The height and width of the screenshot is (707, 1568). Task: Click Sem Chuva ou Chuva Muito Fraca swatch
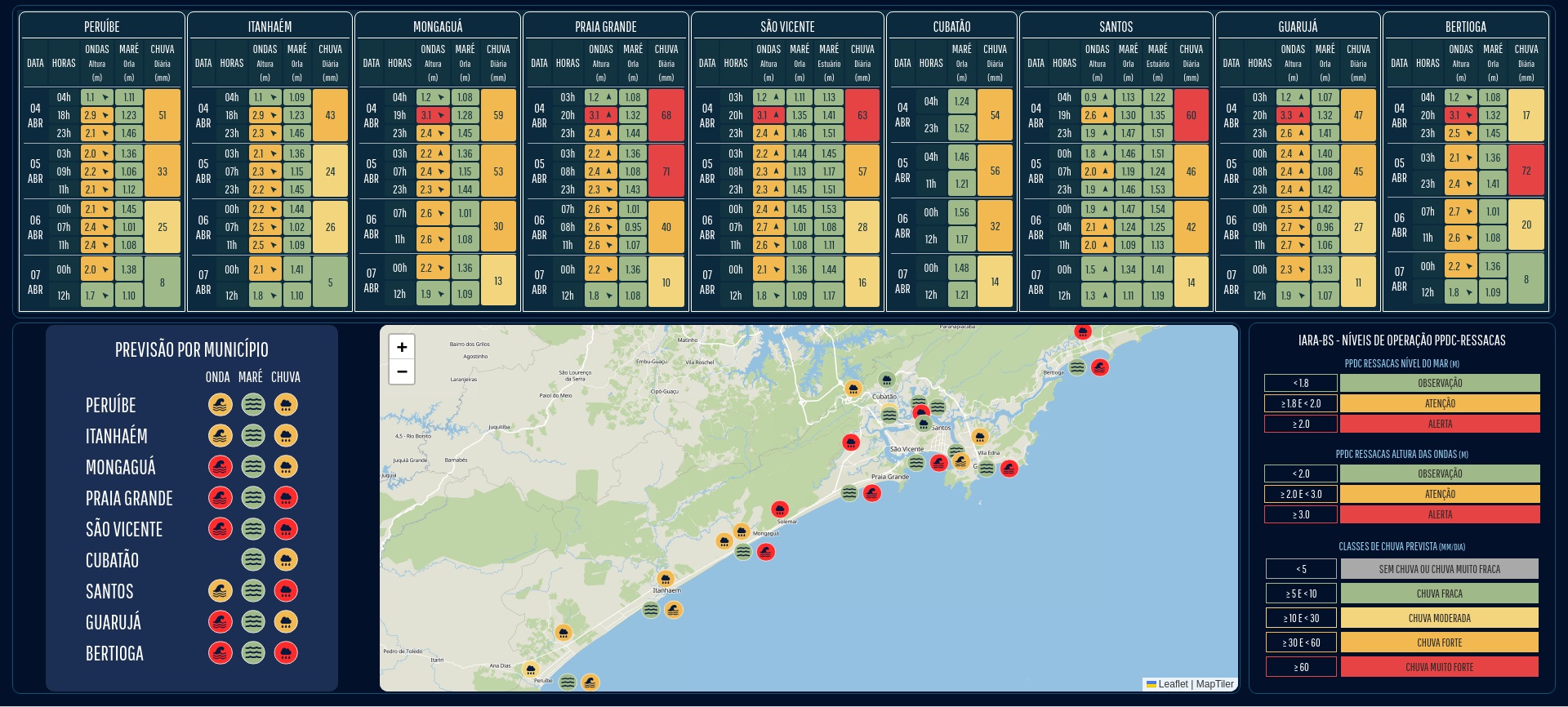1439,569
